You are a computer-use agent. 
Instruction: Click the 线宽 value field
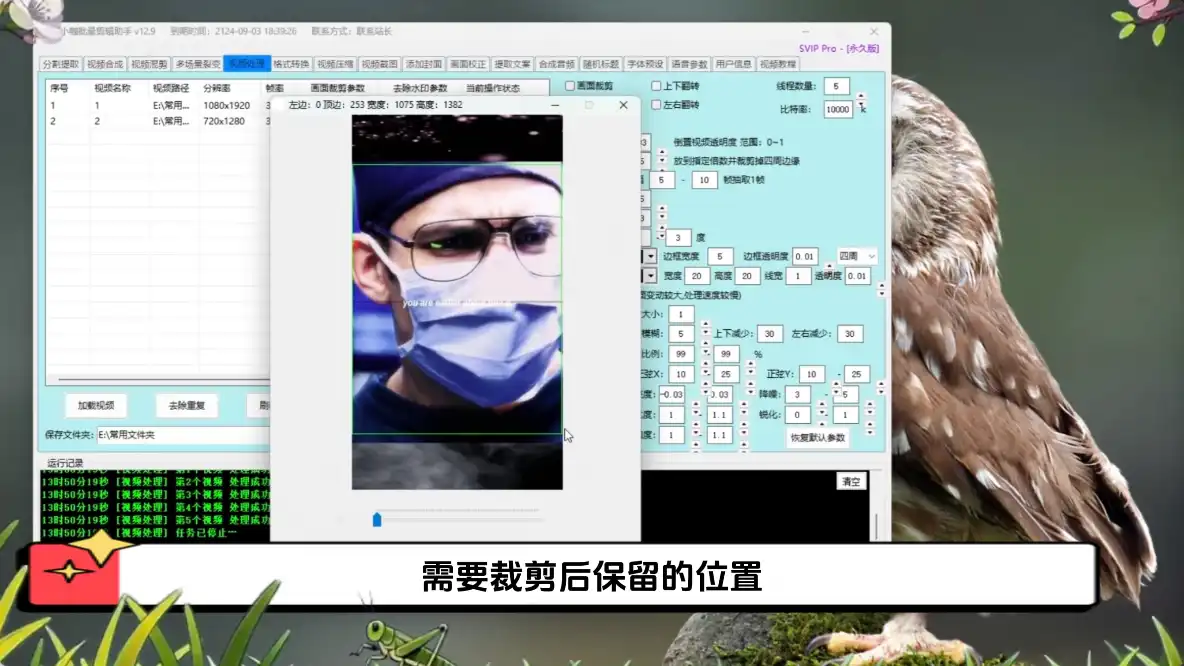point(797,276)
